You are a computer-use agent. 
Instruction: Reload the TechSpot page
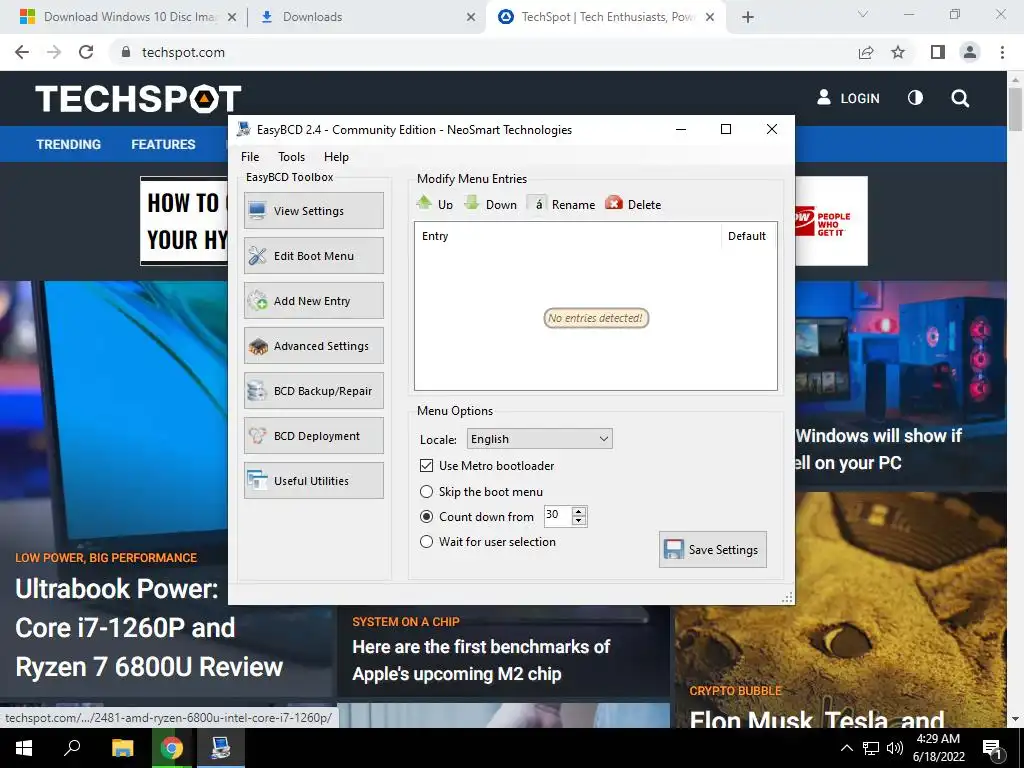coord(86,52)
